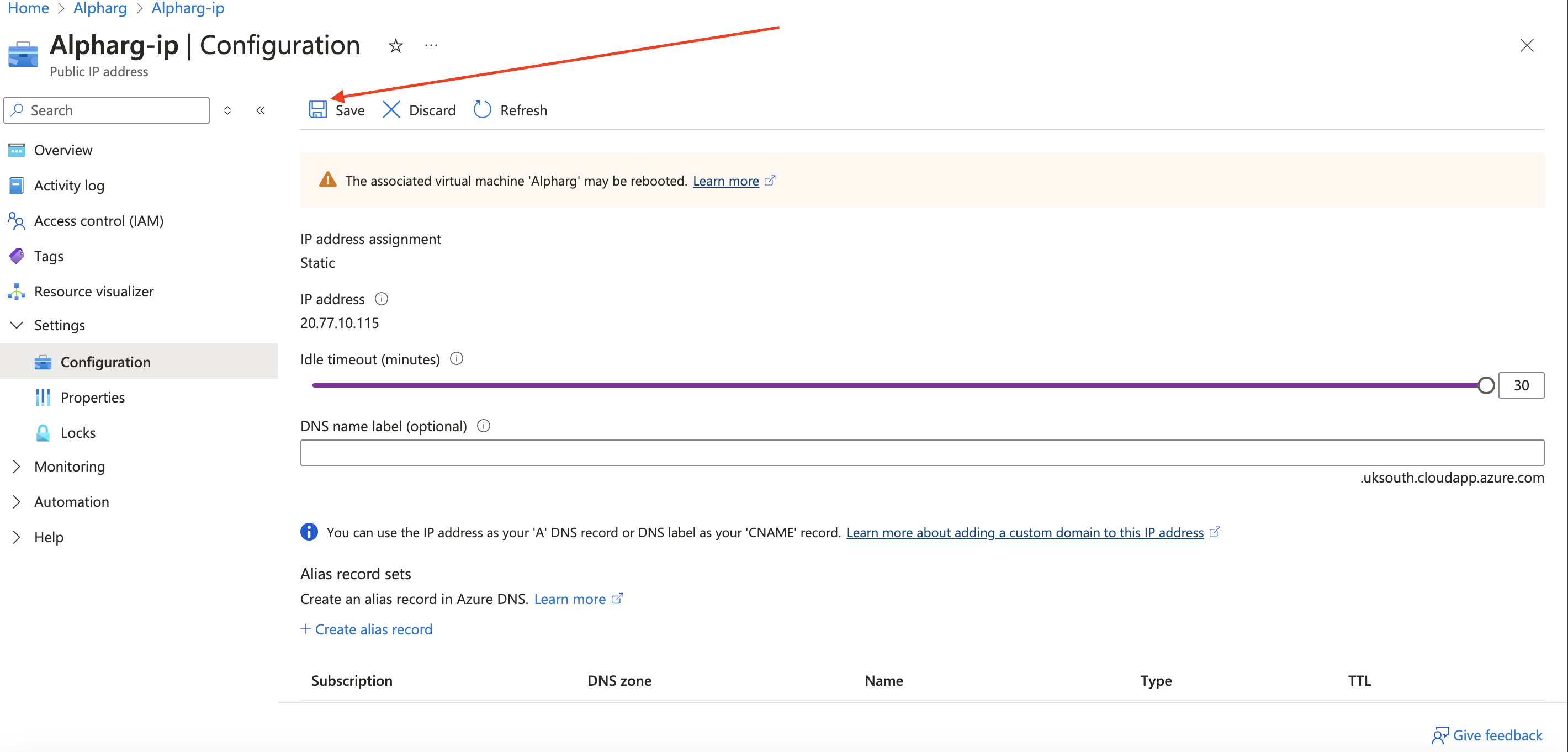
Task: Click the Idle timeout slider handle
Action: tap(1486, 385)
